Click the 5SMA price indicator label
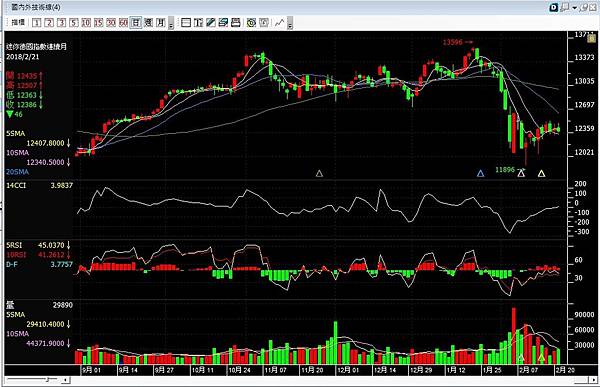The image size is (600, 387). 15,134
